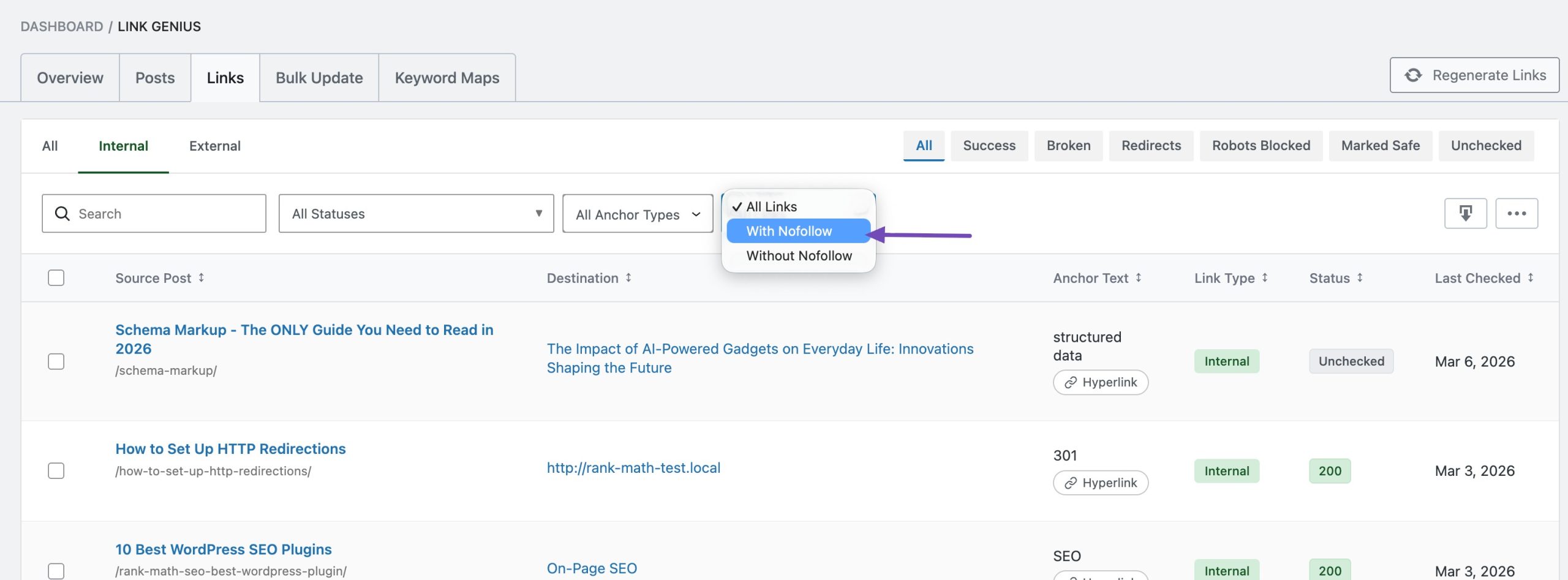This screenshot has height=580, width=1568.
Task: Sort by Last Checked column arrows
Action: click(1530, 277)
